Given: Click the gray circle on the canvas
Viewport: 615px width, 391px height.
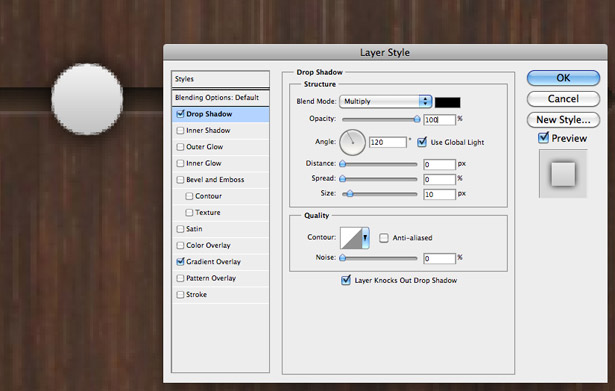Looking at the screenshot, I should (x=87, y=99).
